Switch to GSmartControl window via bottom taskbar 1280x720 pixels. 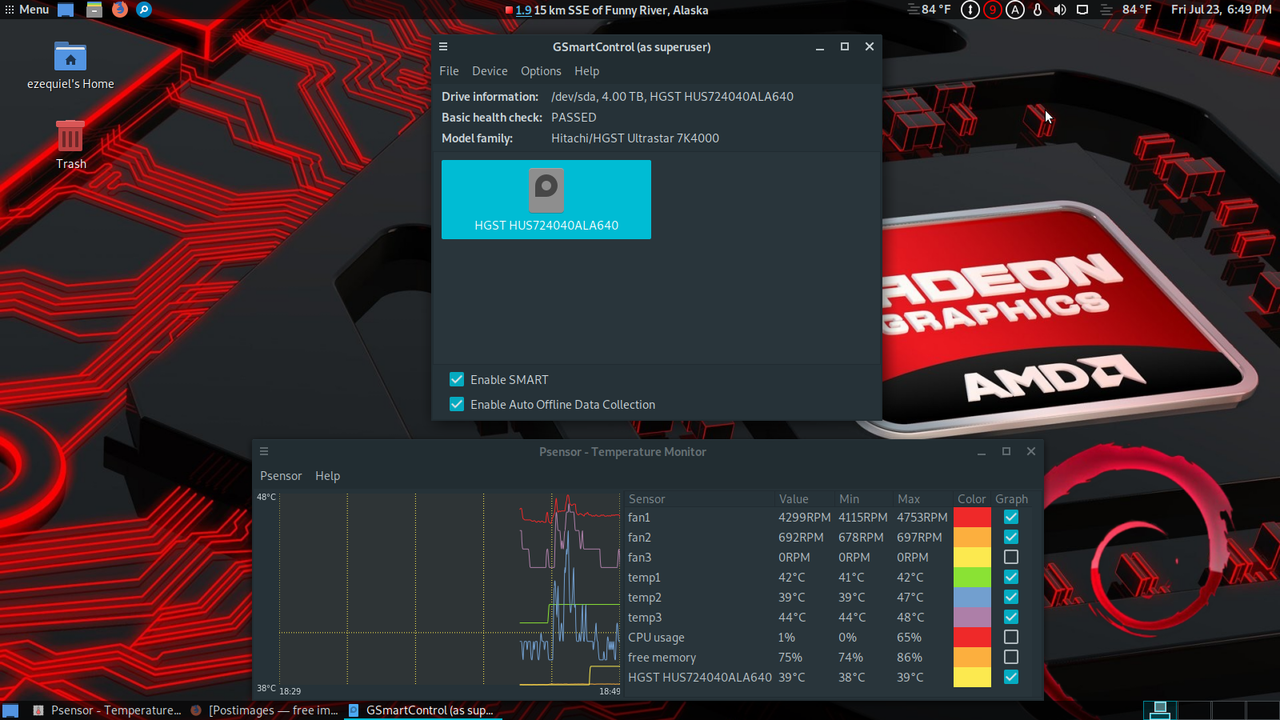click(420, 710)
